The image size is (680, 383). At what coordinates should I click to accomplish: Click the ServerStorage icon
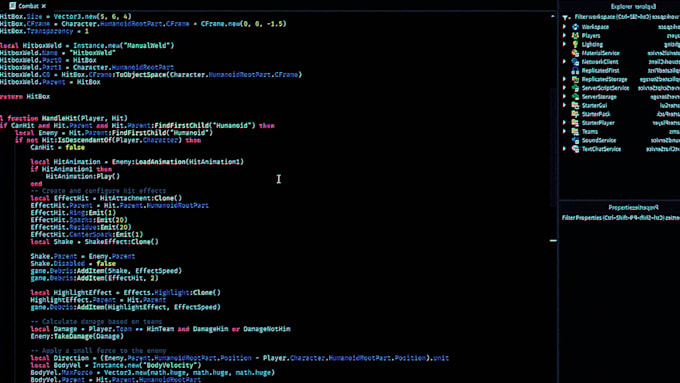[575, 97]
